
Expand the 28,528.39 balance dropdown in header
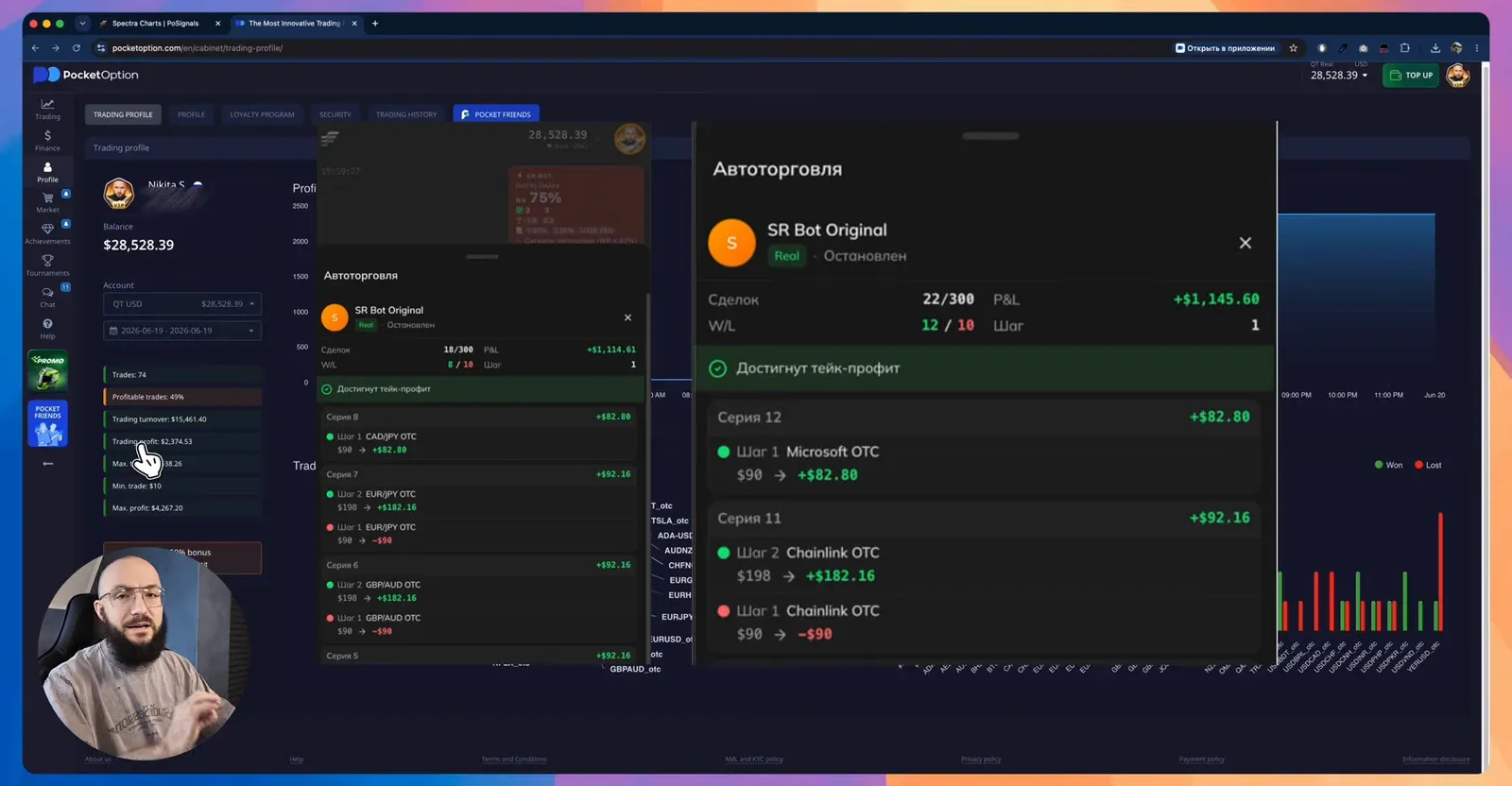[x=1338, y=76]
